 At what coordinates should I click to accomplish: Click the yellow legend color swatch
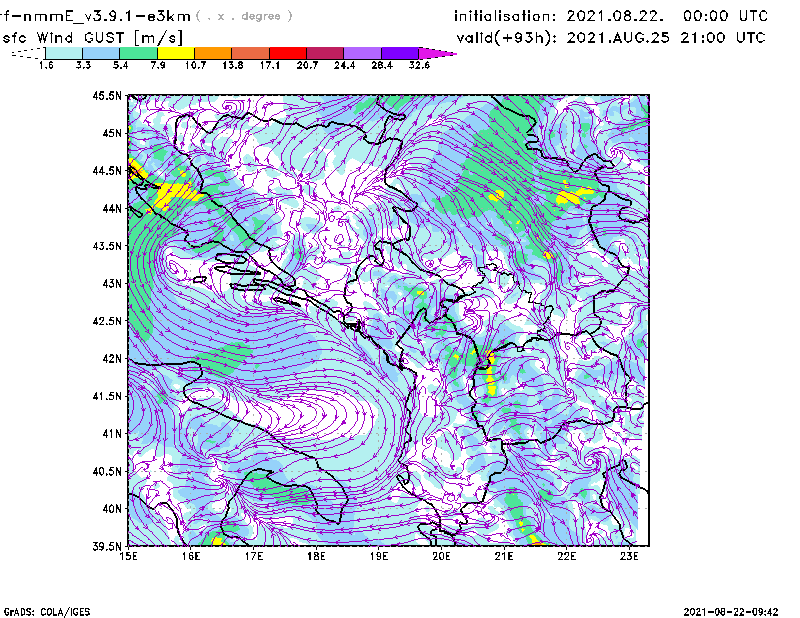tap(175, 53)
